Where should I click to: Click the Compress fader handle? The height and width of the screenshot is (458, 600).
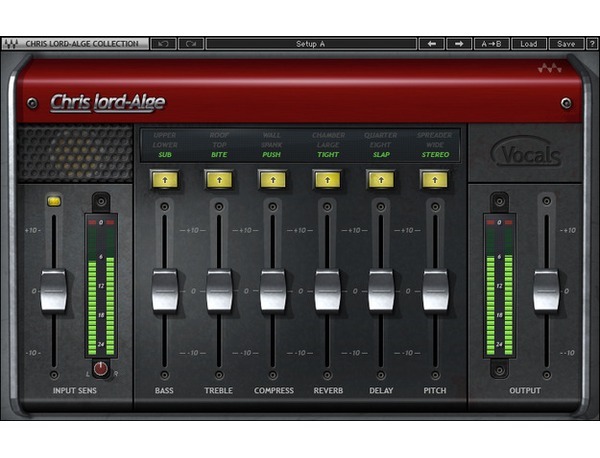(x=273, y=291)
